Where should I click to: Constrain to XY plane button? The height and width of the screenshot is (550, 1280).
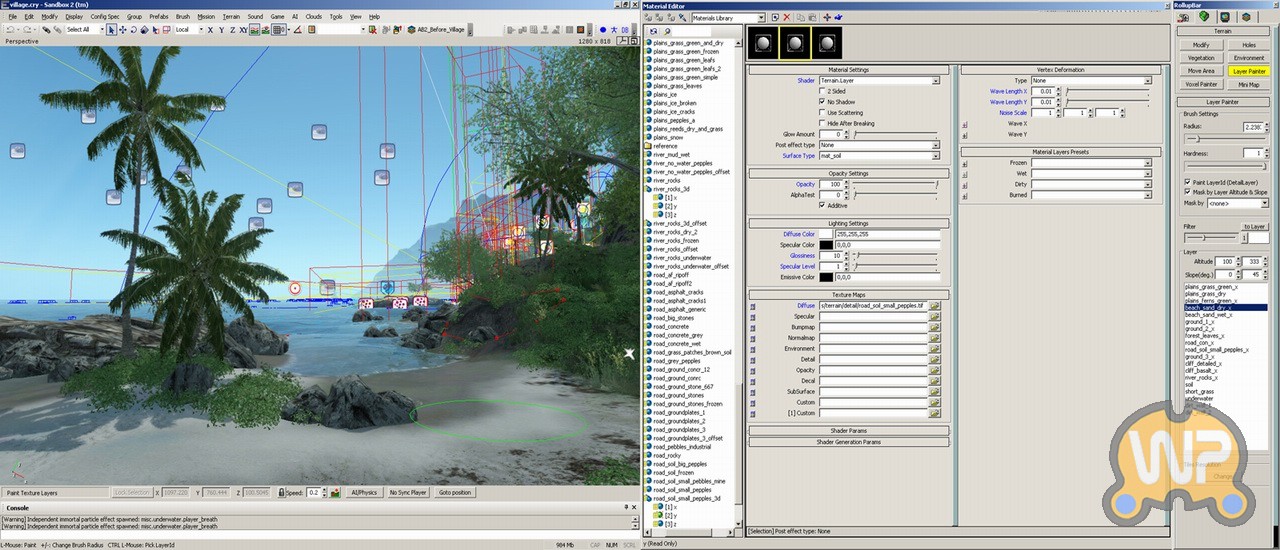243,30
